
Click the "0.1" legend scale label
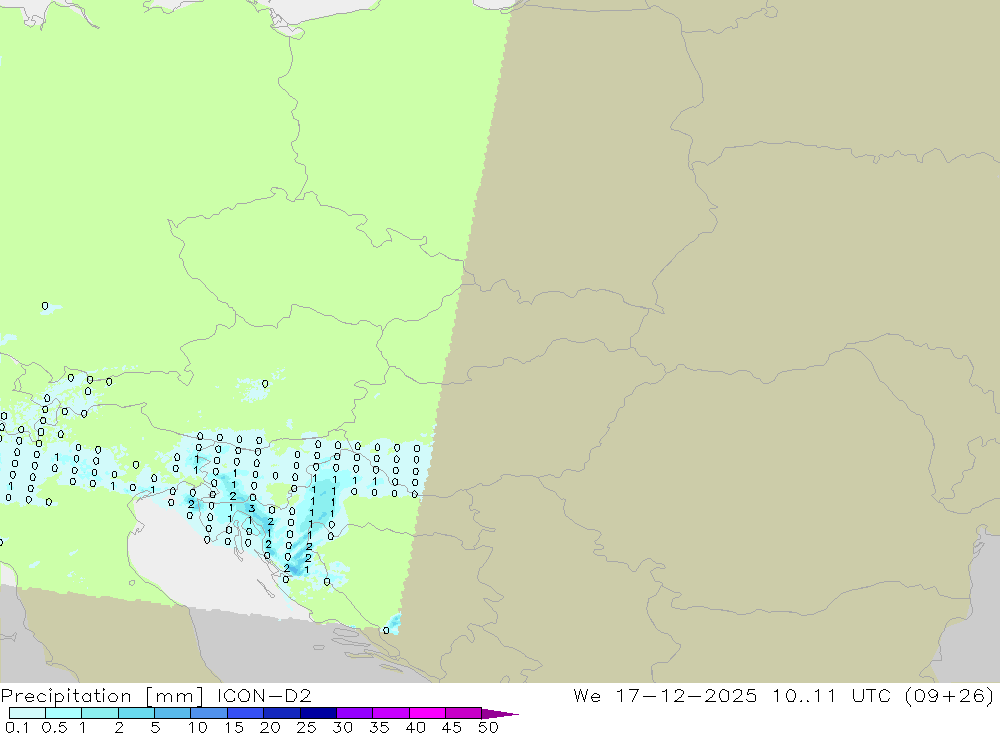coord(17,727)
